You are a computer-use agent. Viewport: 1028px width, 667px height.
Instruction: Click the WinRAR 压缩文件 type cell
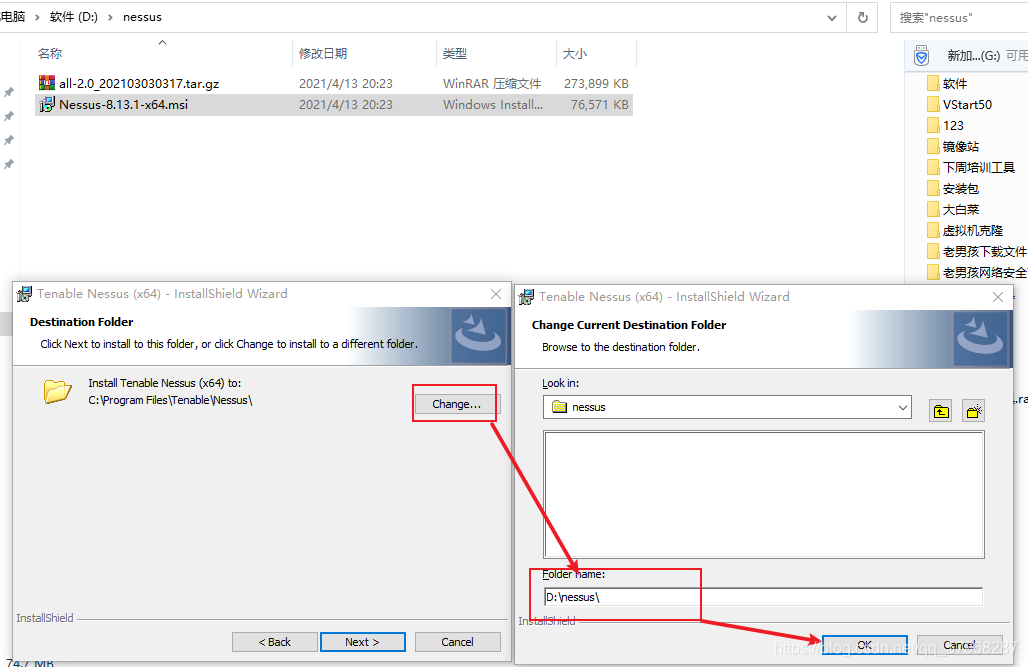(x=492, y=83)
